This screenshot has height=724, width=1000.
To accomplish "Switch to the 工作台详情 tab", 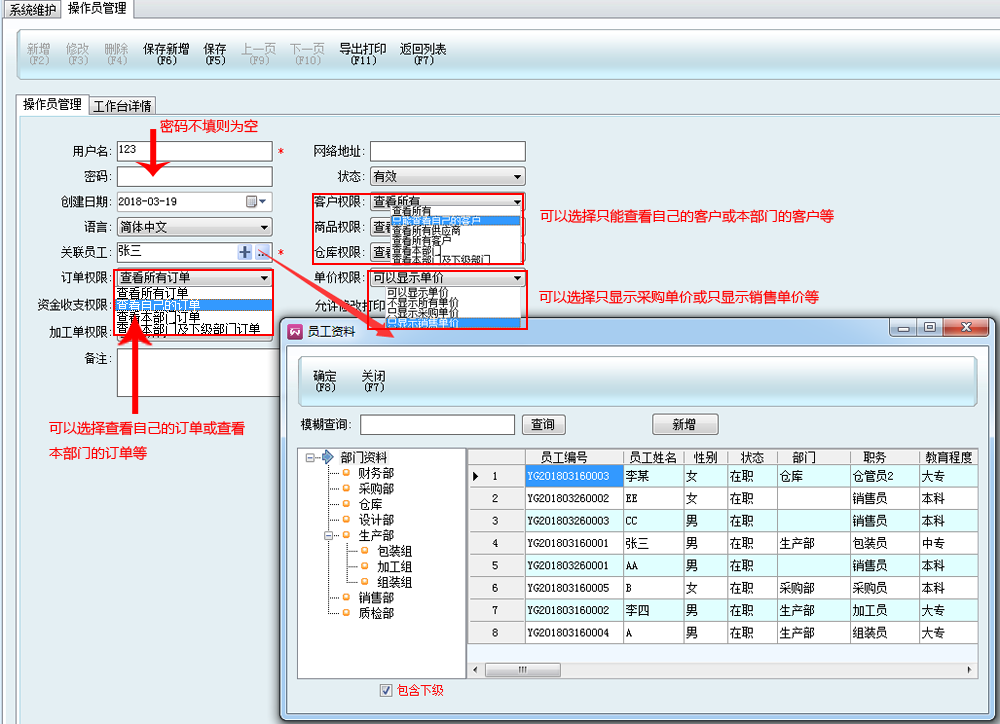I will [122, 106].
